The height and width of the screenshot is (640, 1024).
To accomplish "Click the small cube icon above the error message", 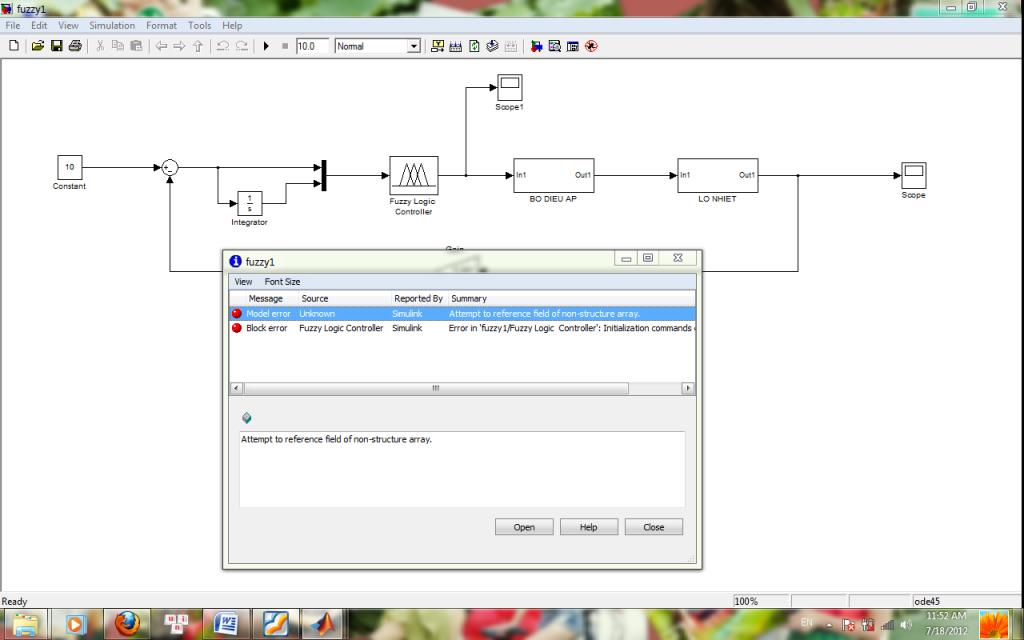I will pos(247,418).
